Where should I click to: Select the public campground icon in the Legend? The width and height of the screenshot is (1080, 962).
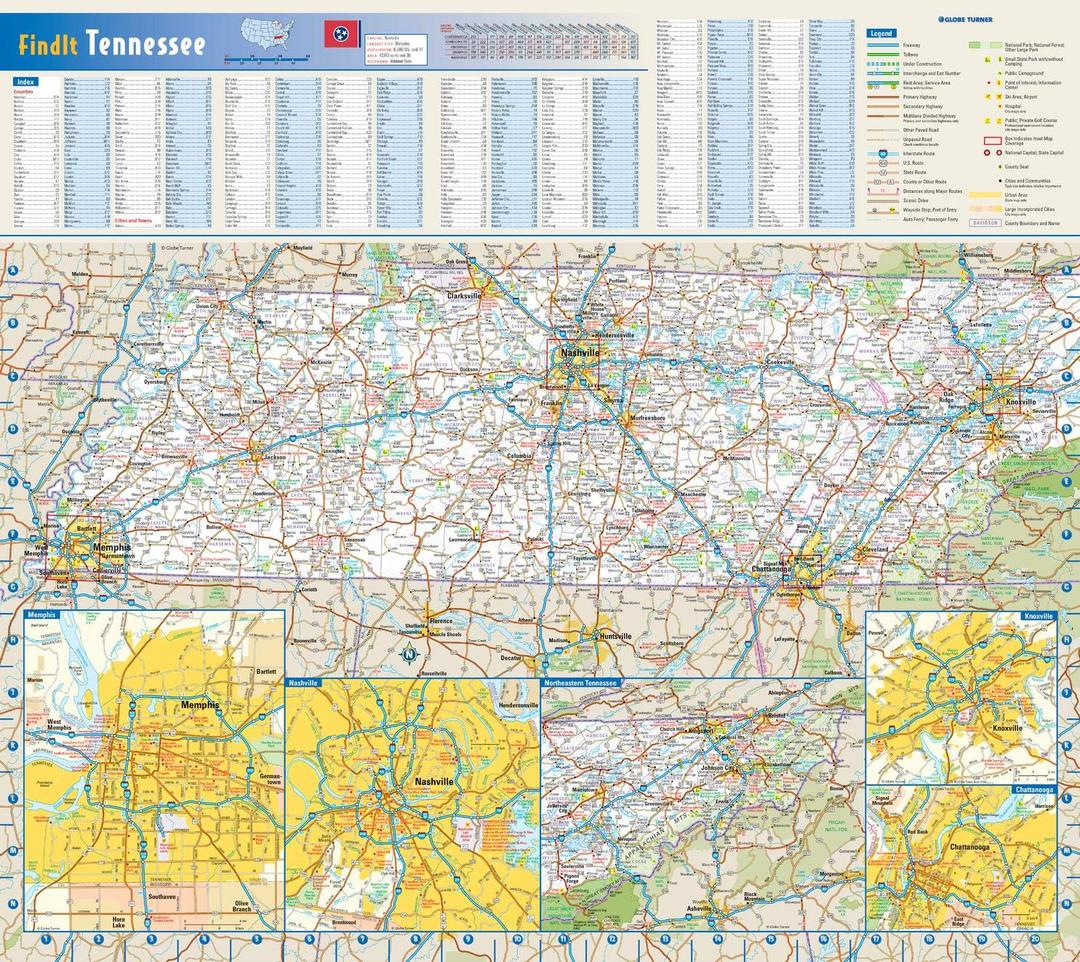tap(1000, 73)
